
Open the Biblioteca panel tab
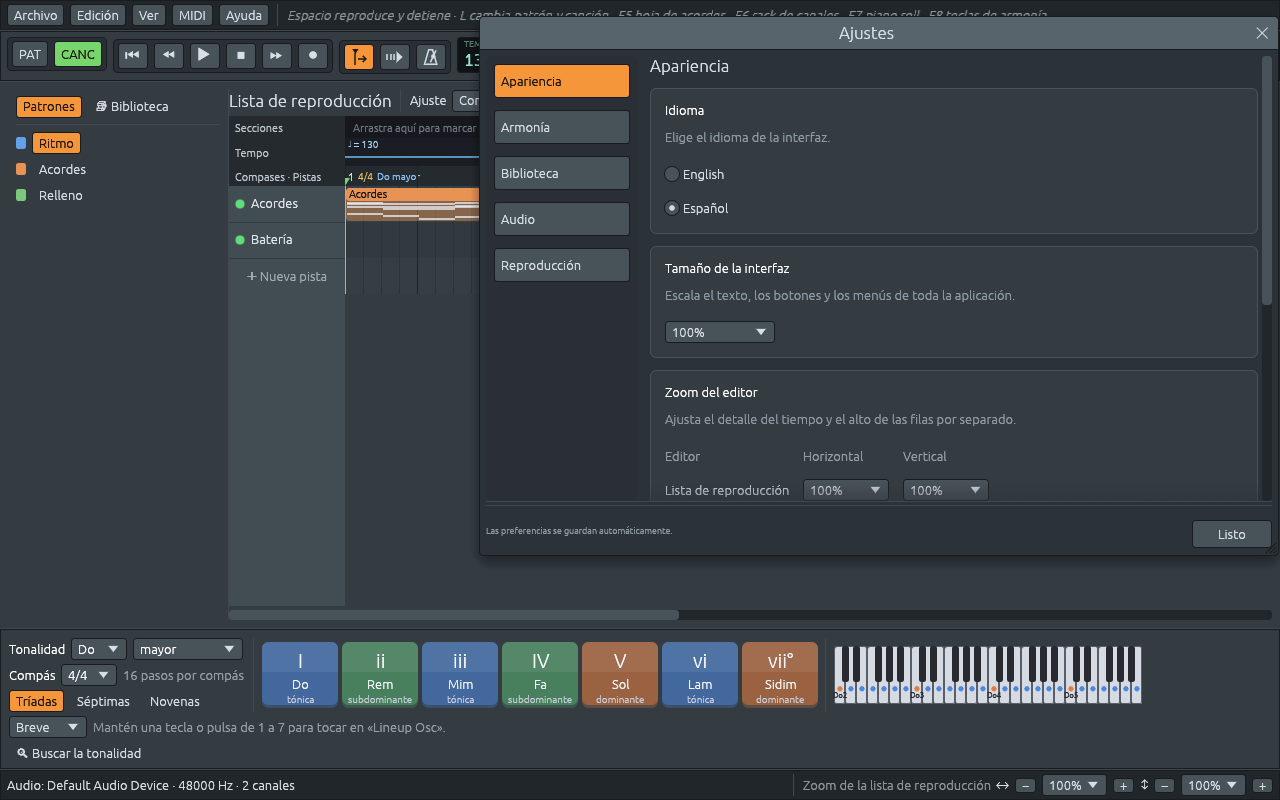[132, 106]
